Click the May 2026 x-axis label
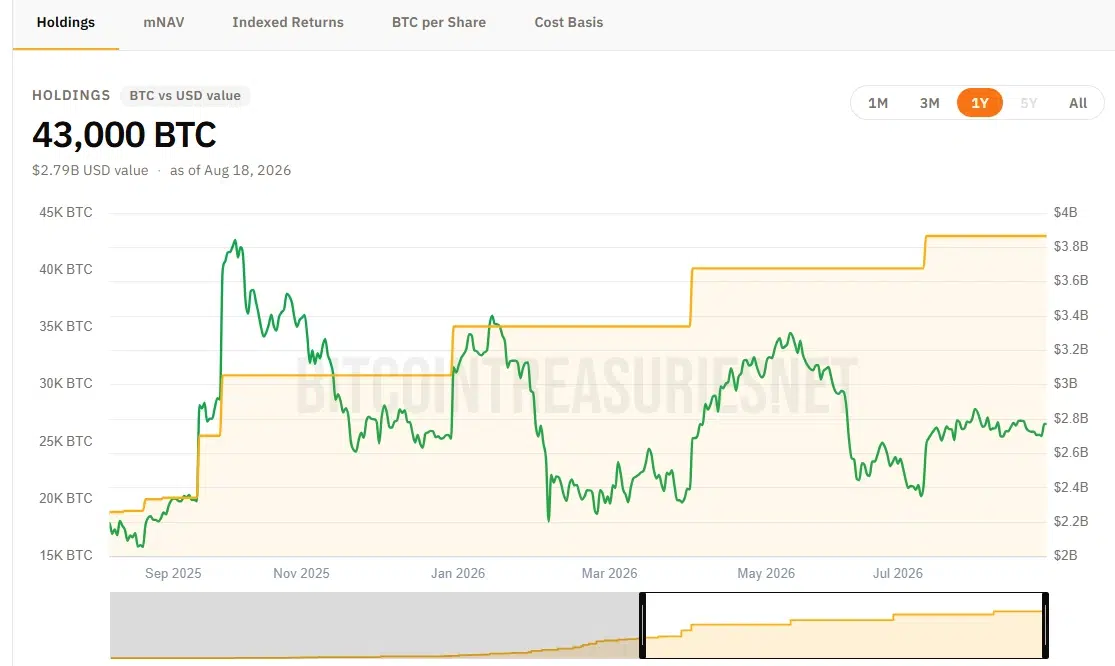1115x666 pixels. click(x=766, y=573)
